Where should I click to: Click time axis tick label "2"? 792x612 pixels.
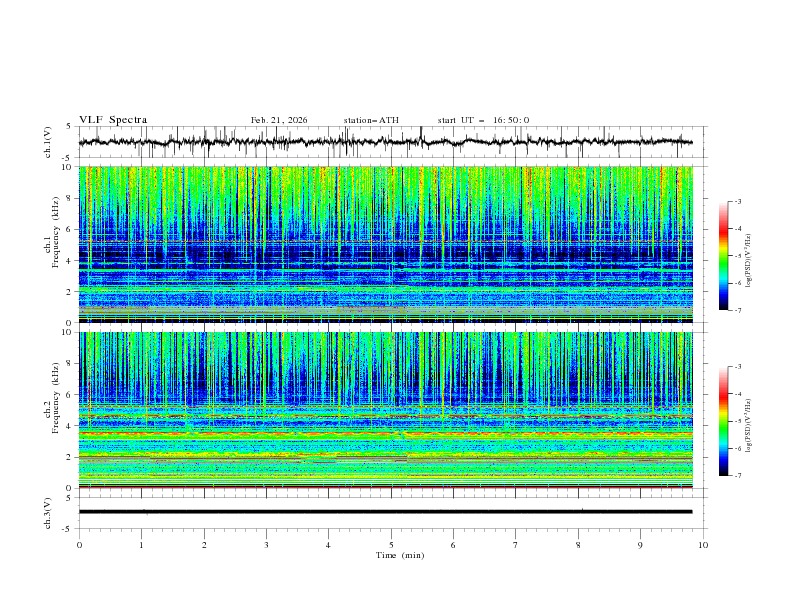[x=204, y=545]
